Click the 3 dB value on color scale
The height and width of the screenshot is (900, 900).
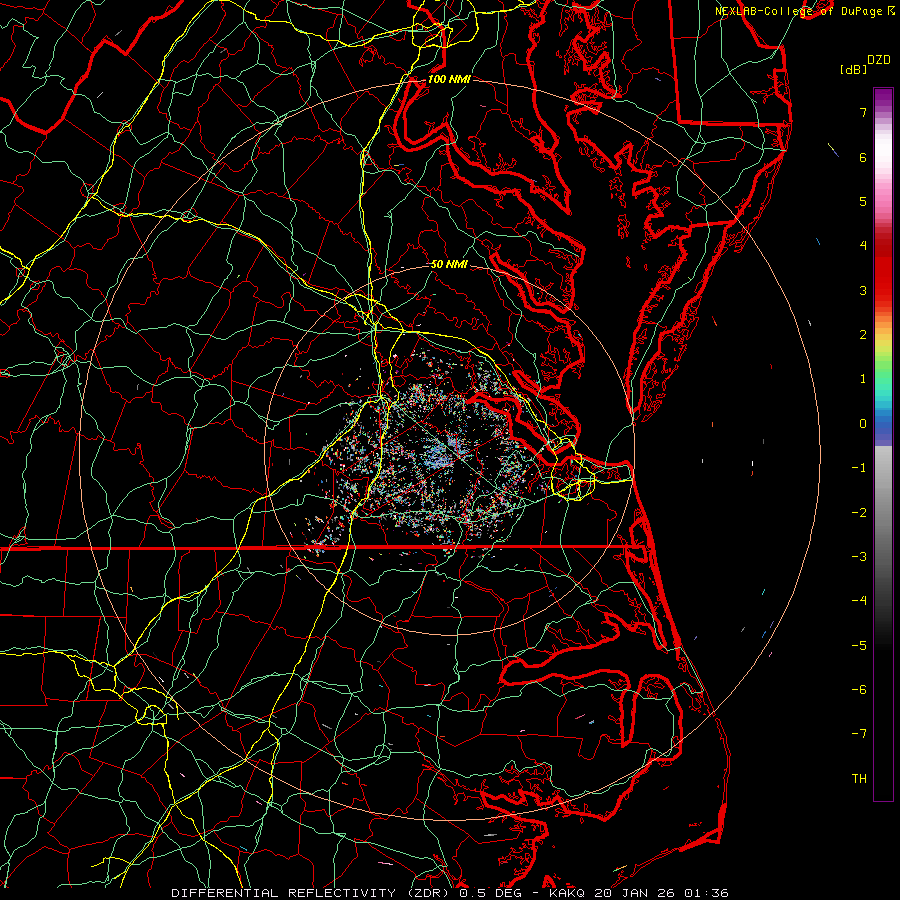[863, 290]
